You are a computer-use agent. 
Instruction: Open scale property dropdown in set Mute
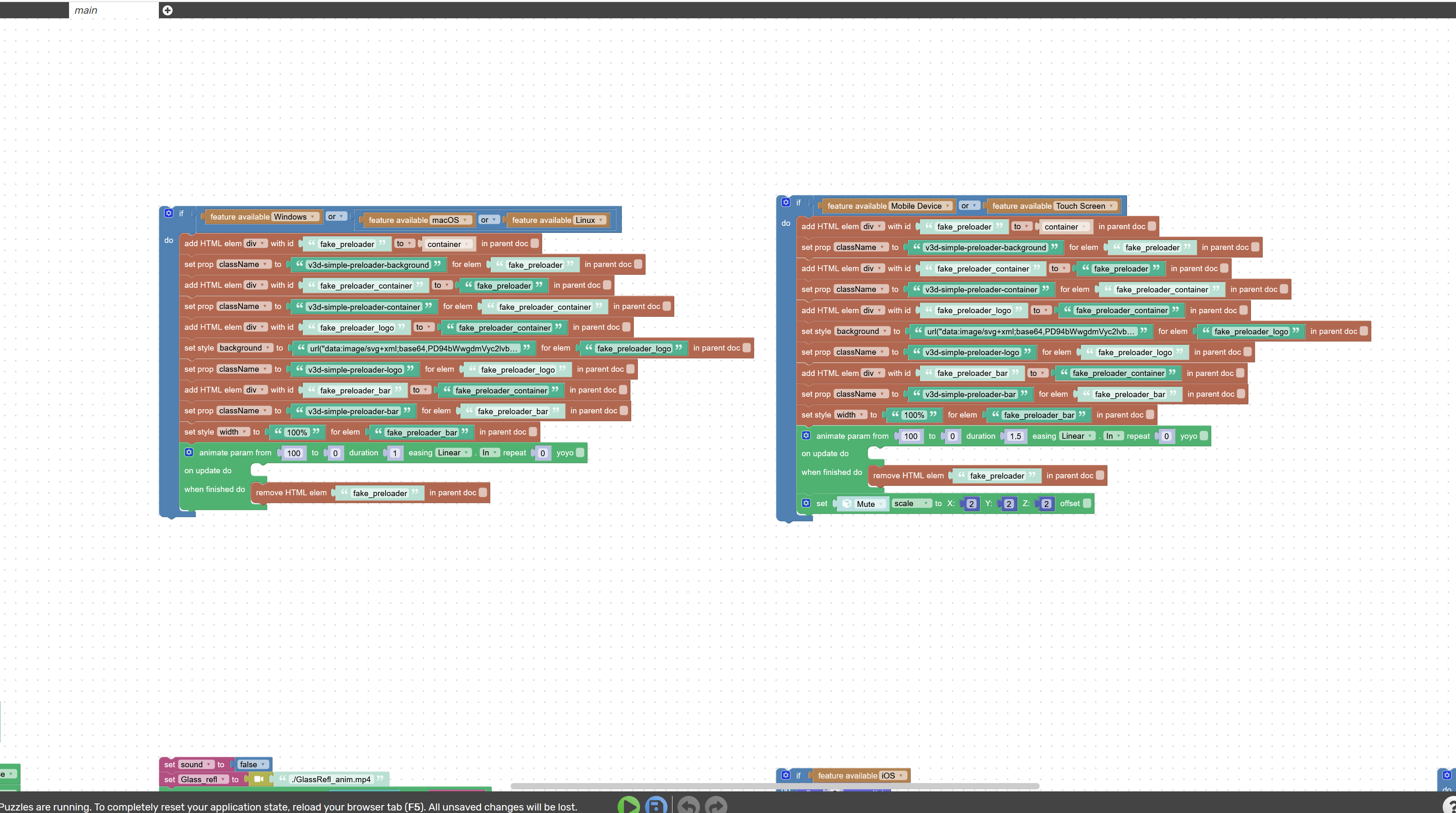(x=912, y=503)
